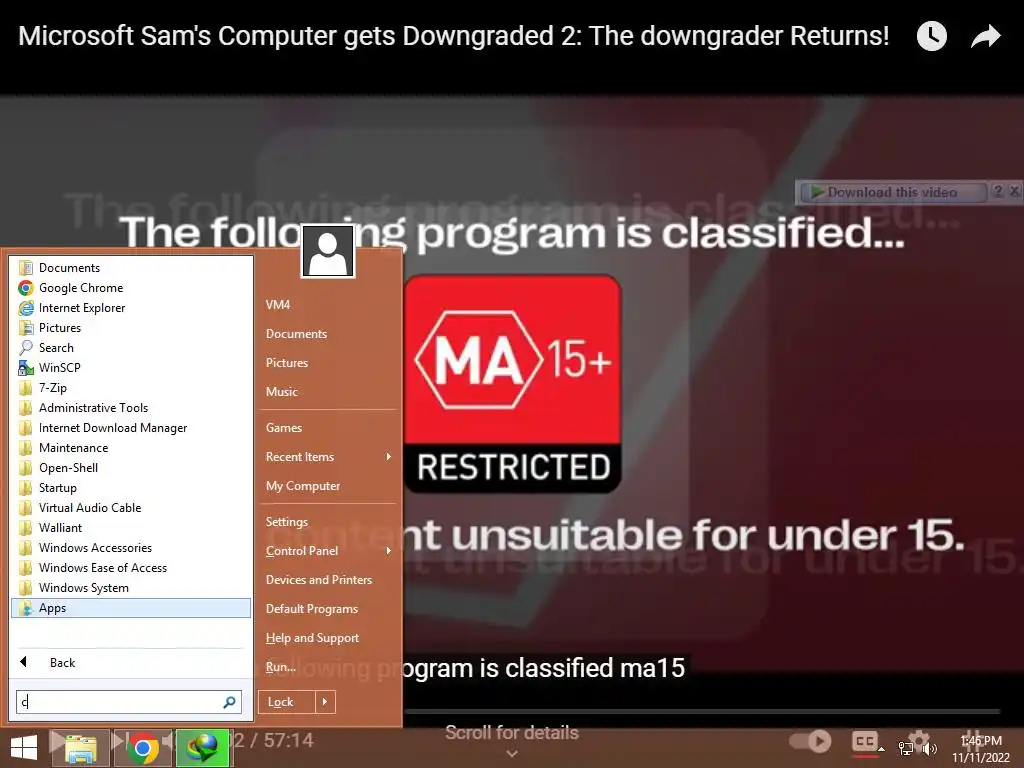The width and height of the screenshot is (1024, 768).
Task: Click the Share arrow icon
Action: click(x=985, y=36)
